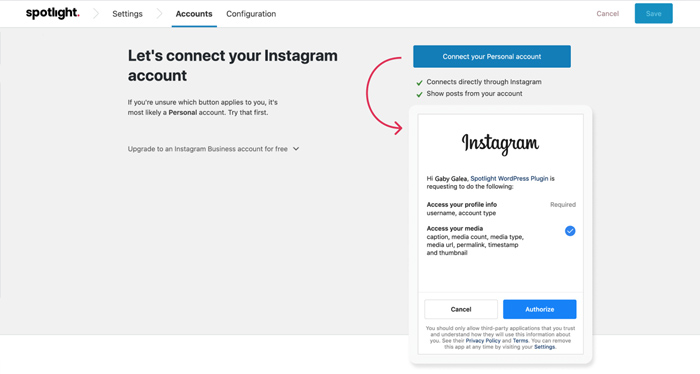Viewport: 700px width, 374px height.
Task: Click the spotlight logo
Action: pyautogui.click(x=53, y=13)
